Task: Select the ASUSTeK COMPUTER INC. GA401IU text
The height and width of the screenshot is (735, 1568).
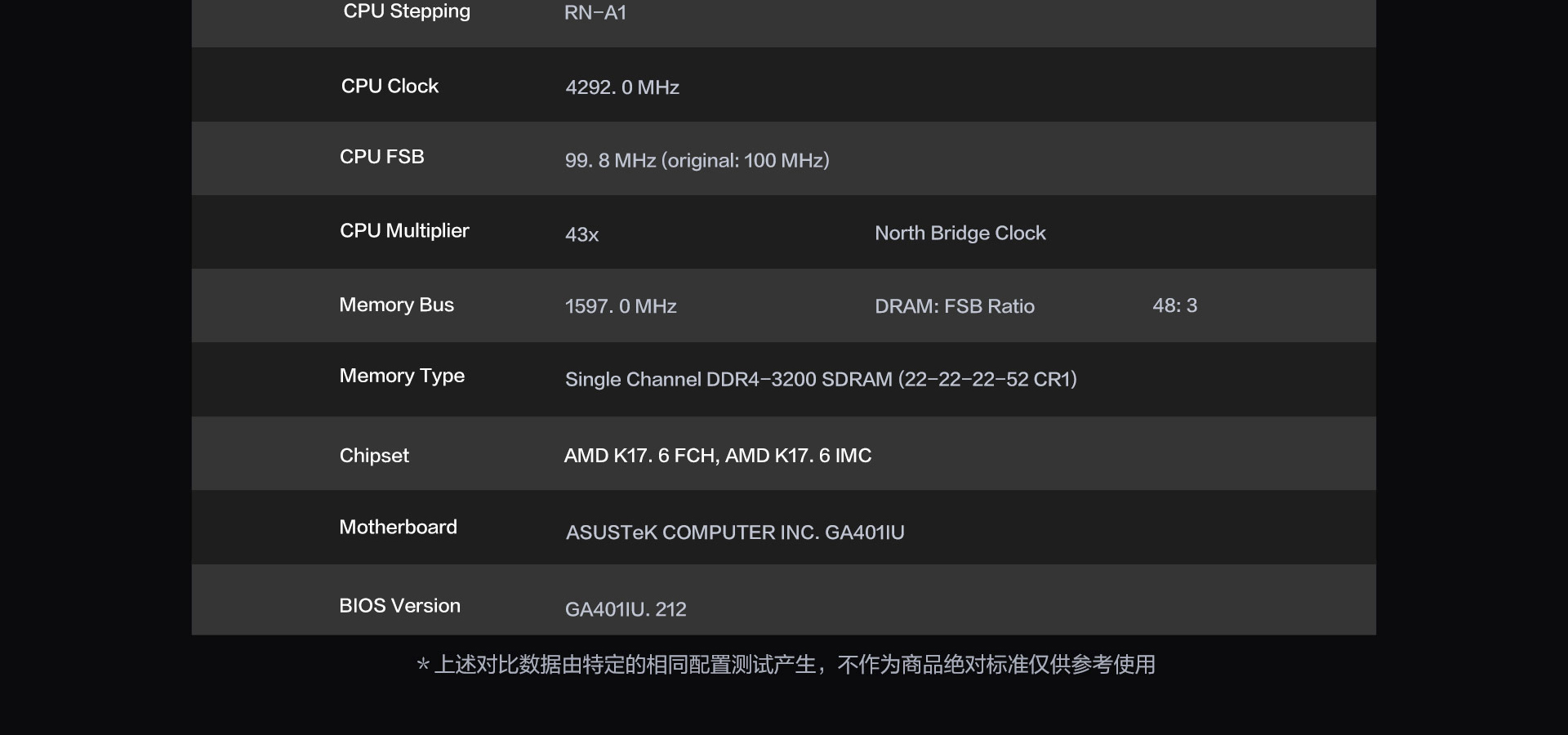Action: pyautogui.click(x=735, y=532)
